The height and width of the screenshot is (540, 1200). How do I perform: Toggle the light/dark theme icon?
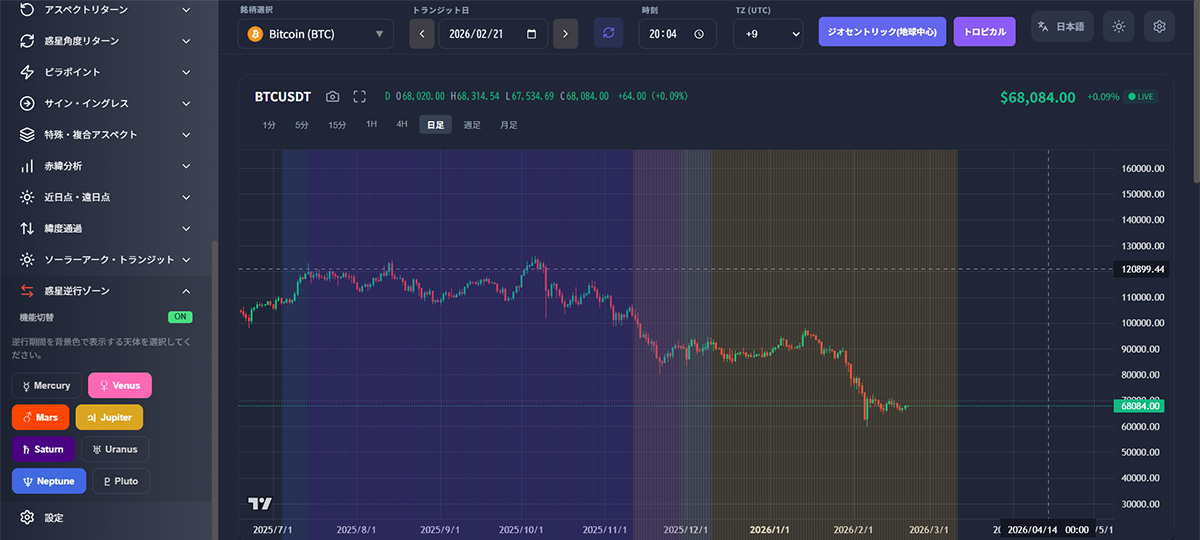tap(1118, 27)
